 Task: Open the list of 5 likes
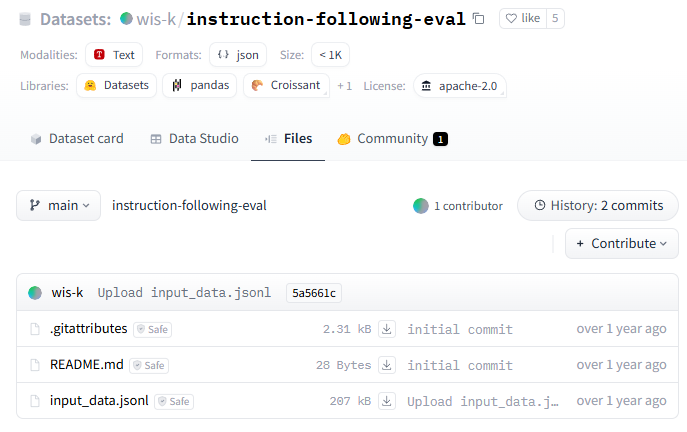pyautogui.click(x=555, y=18)
